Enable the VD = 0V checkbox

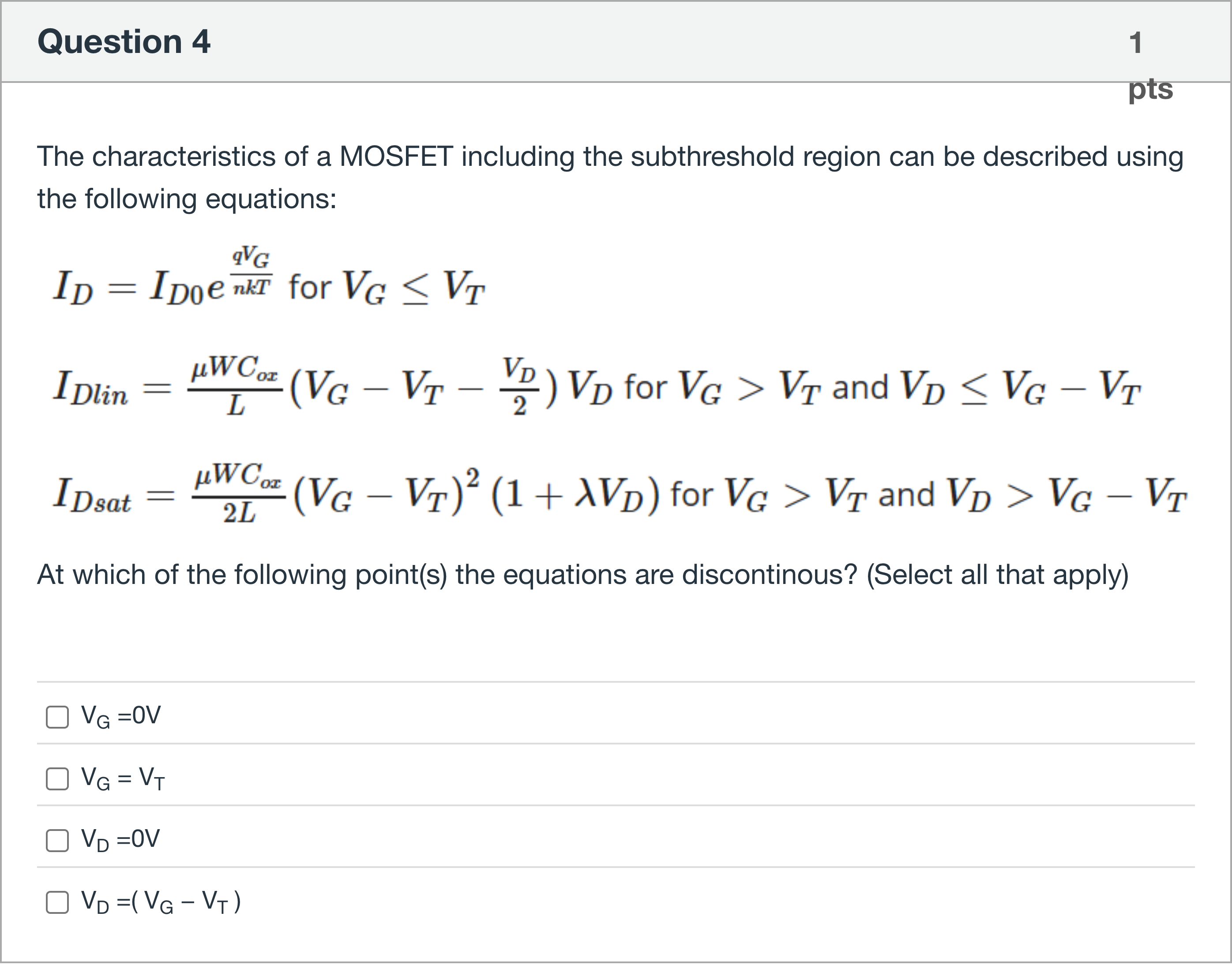[57, 840]
